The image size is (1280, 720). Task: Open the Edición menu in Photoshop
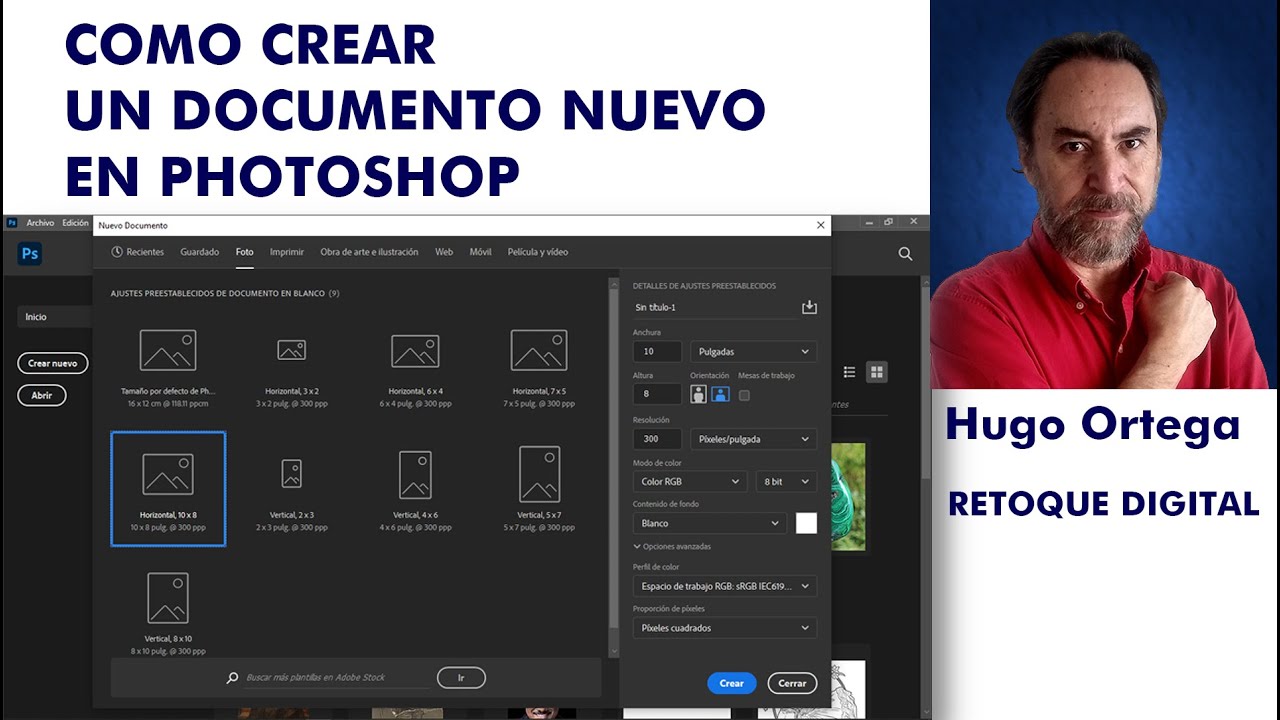pos(75,223)
